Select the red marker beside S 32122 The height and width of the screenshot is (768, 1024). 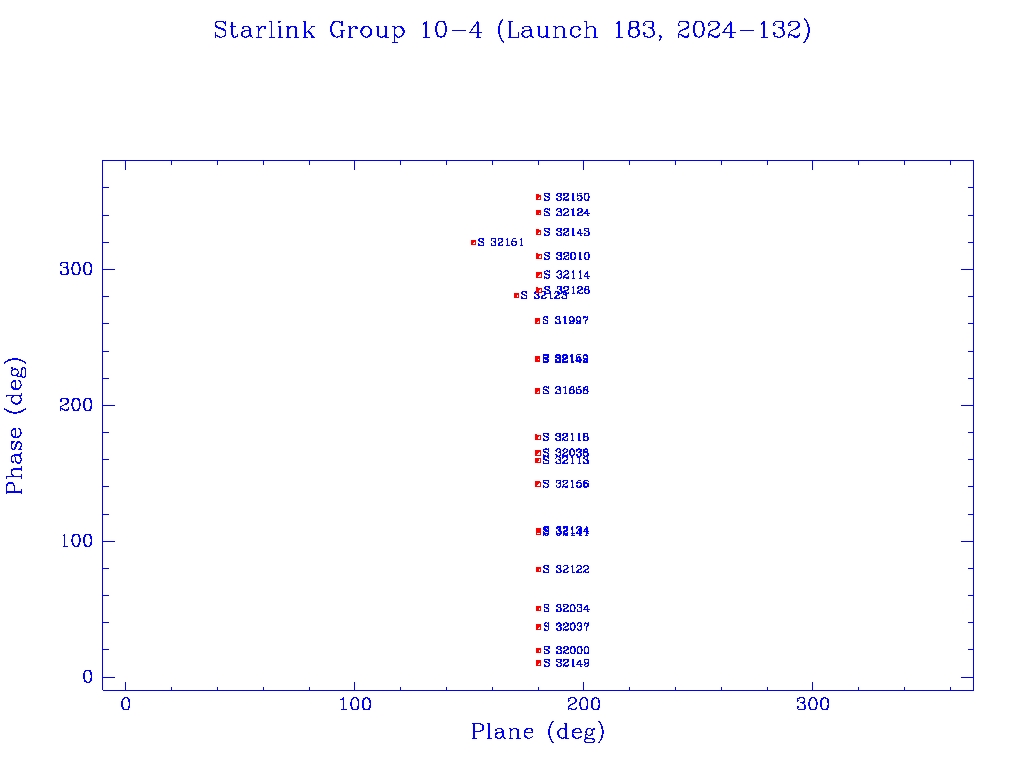(538, 569)
